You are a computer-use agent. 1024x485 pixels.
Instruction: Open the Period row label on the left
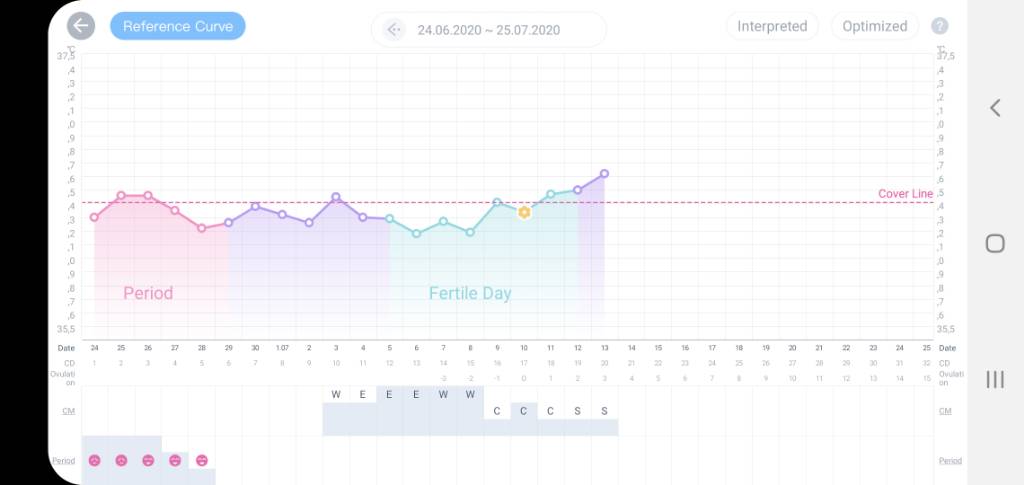65,460
